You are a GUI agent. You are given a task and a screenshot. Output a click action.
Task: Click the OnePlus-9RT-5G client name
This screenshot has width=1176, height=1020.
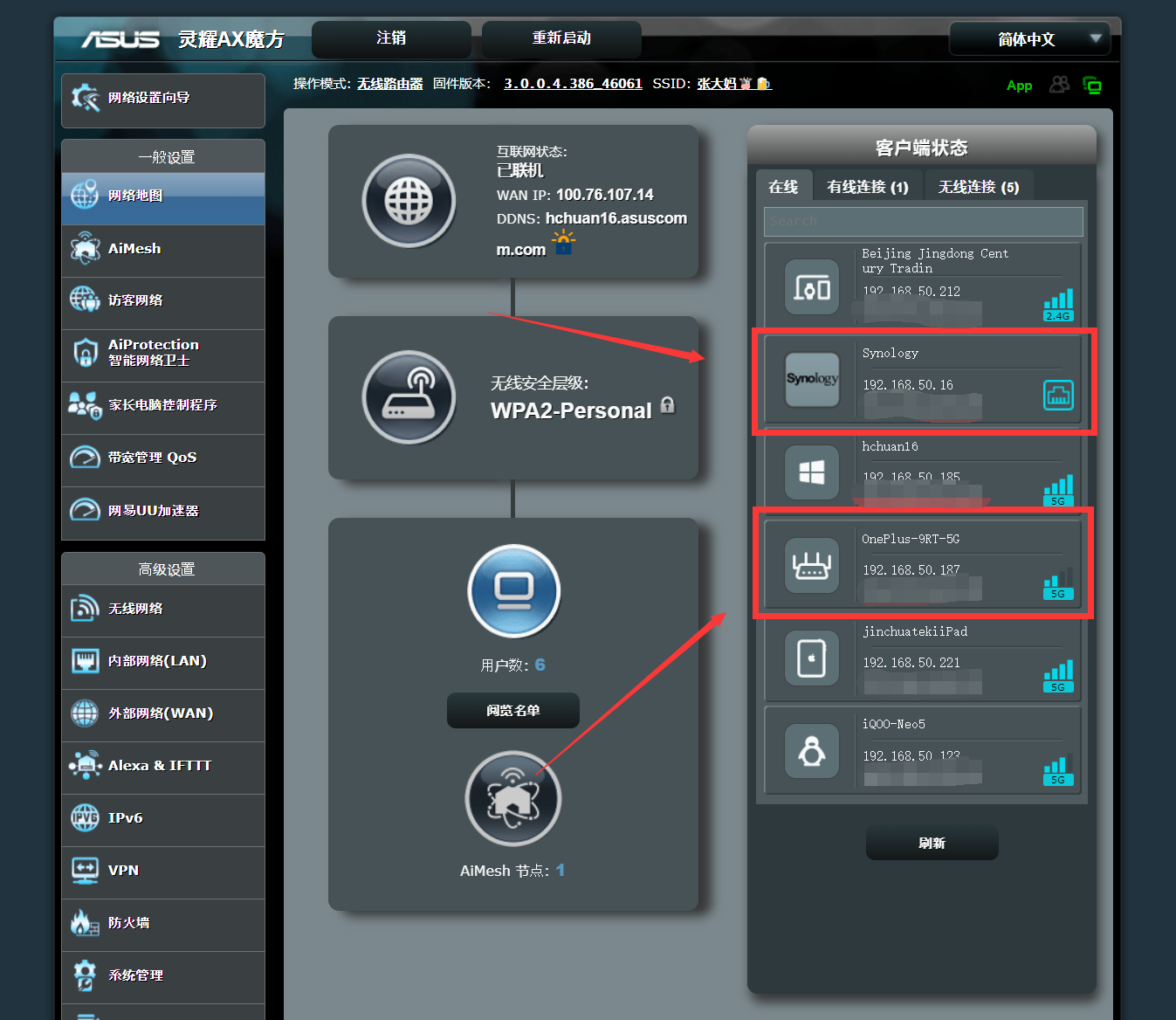[x=911, y=539]
